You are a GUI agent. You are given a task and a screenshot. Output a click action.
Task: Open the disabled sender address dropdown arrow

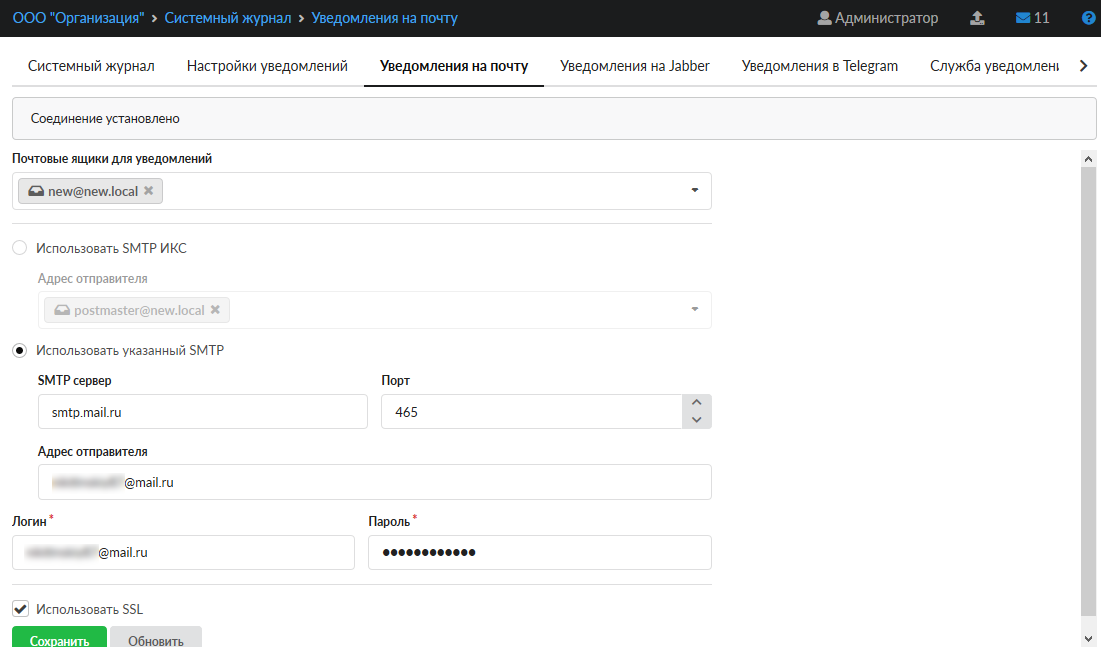click(x=694, y=310)
